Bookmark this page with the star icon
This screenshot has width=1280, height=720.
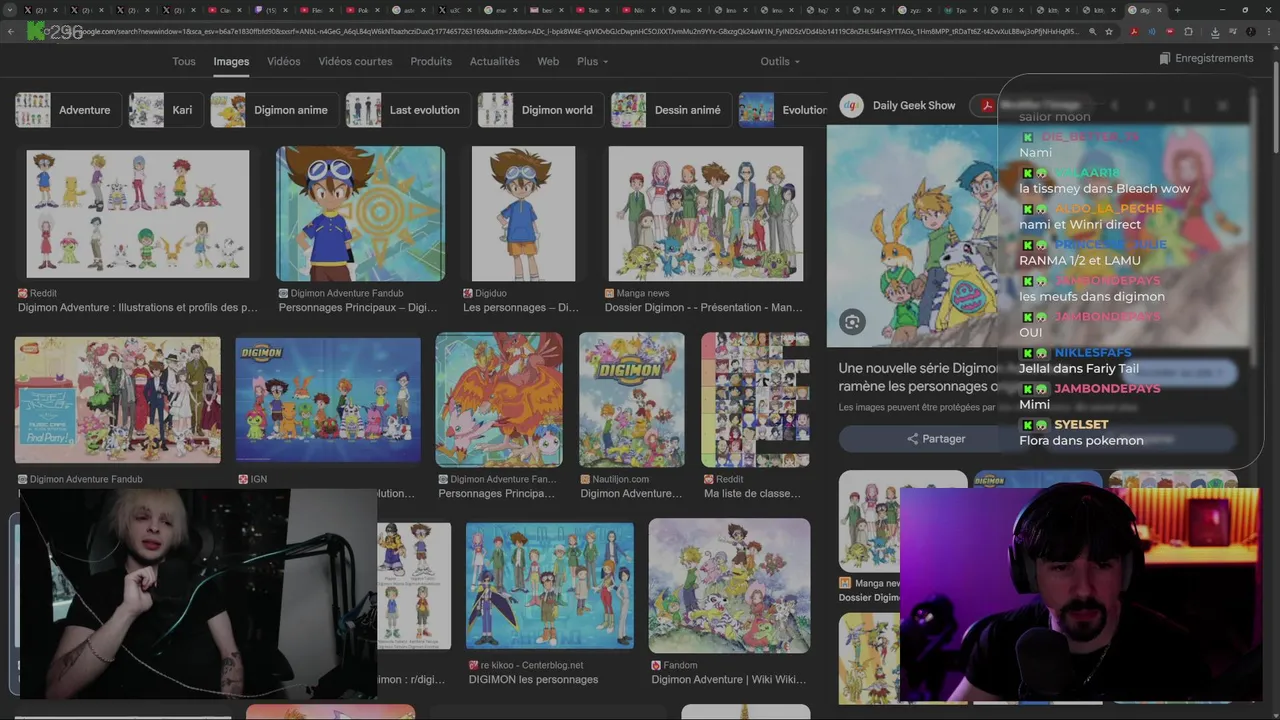[1109, 31]
